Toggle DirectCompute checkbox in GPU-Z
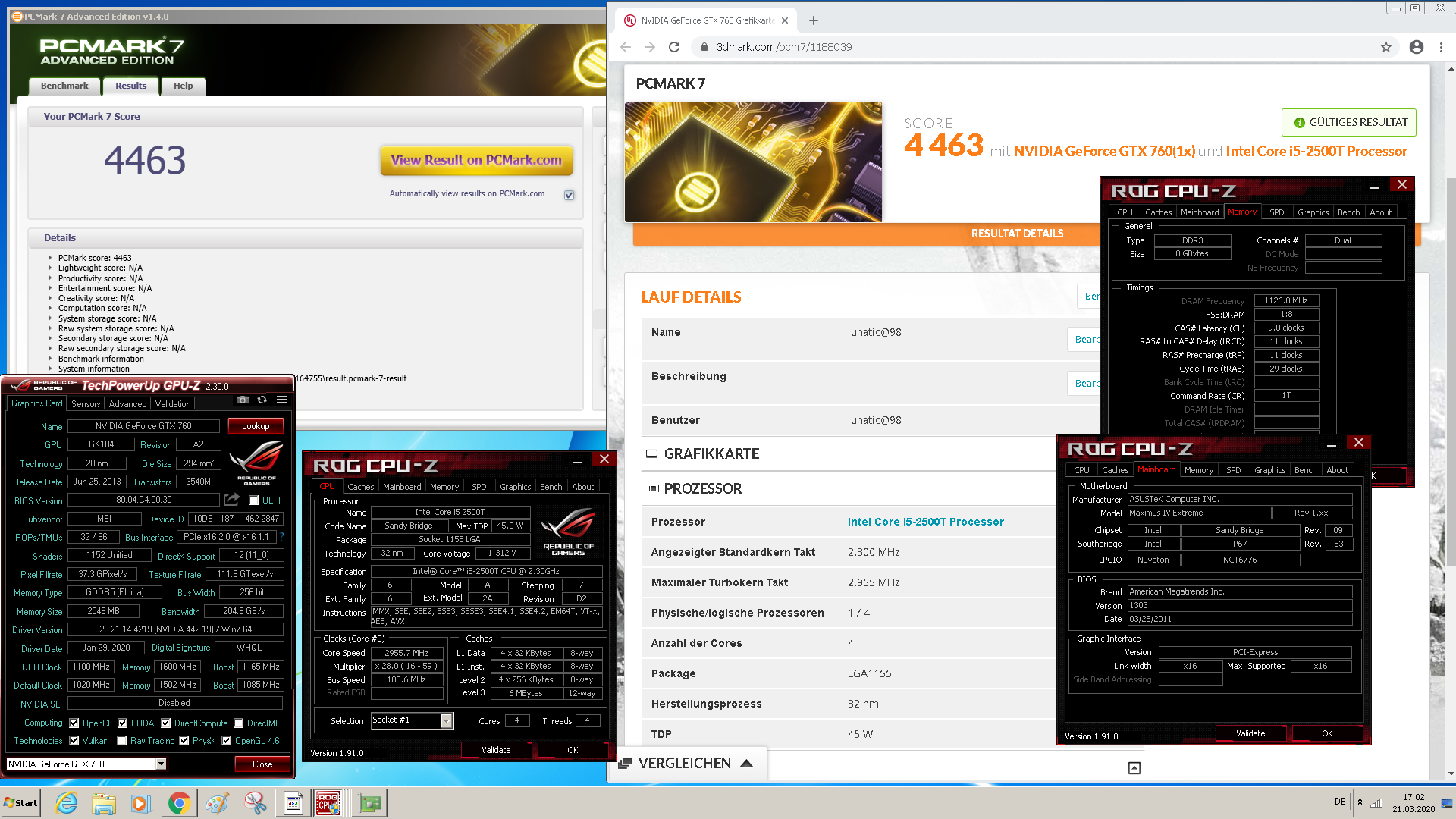Screen dimensions: 1456x819 (x=166, y=723)
